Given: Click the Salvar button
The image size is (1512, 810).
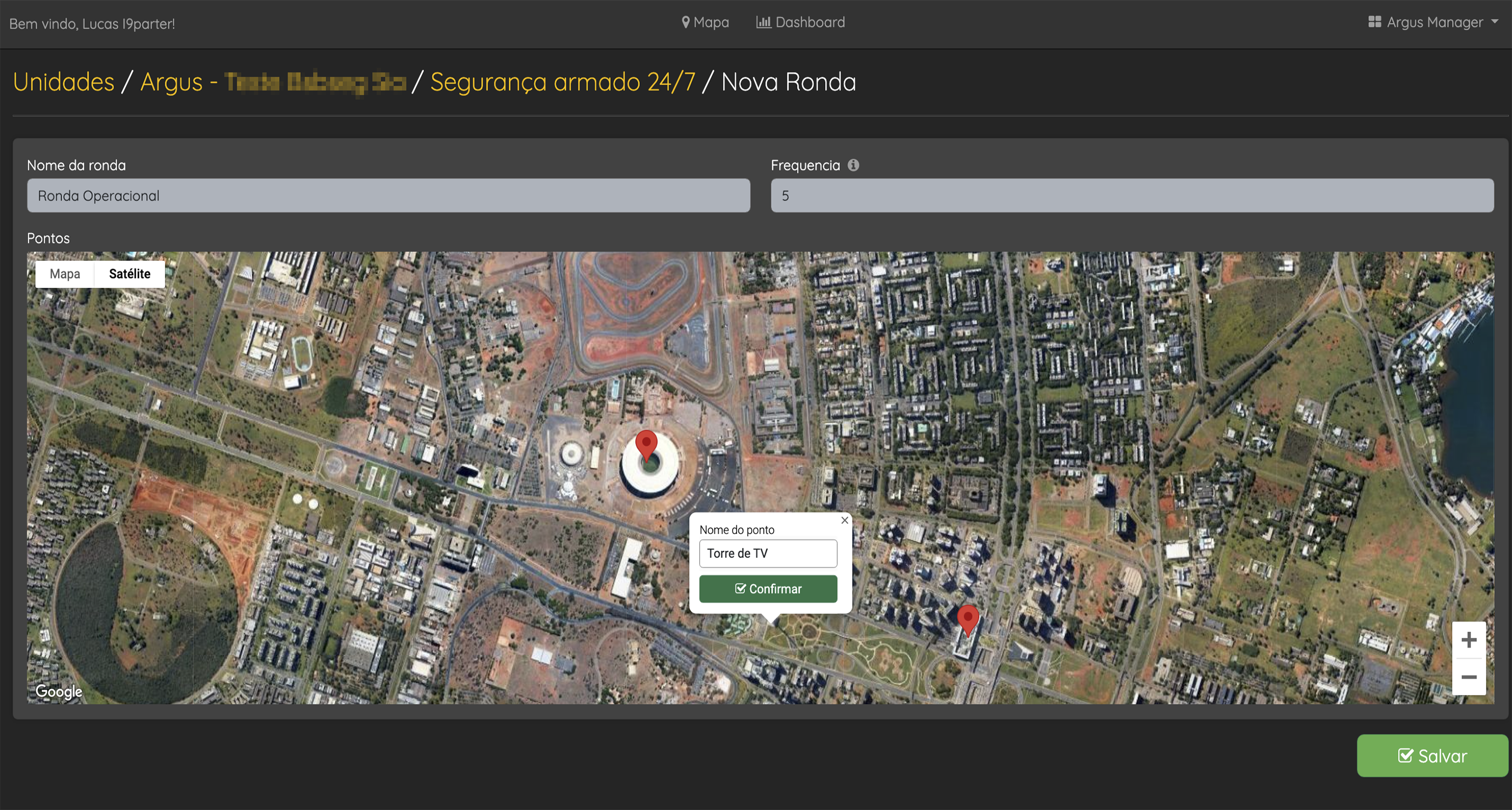Looking at the screenshot, I should (1432, 756).
